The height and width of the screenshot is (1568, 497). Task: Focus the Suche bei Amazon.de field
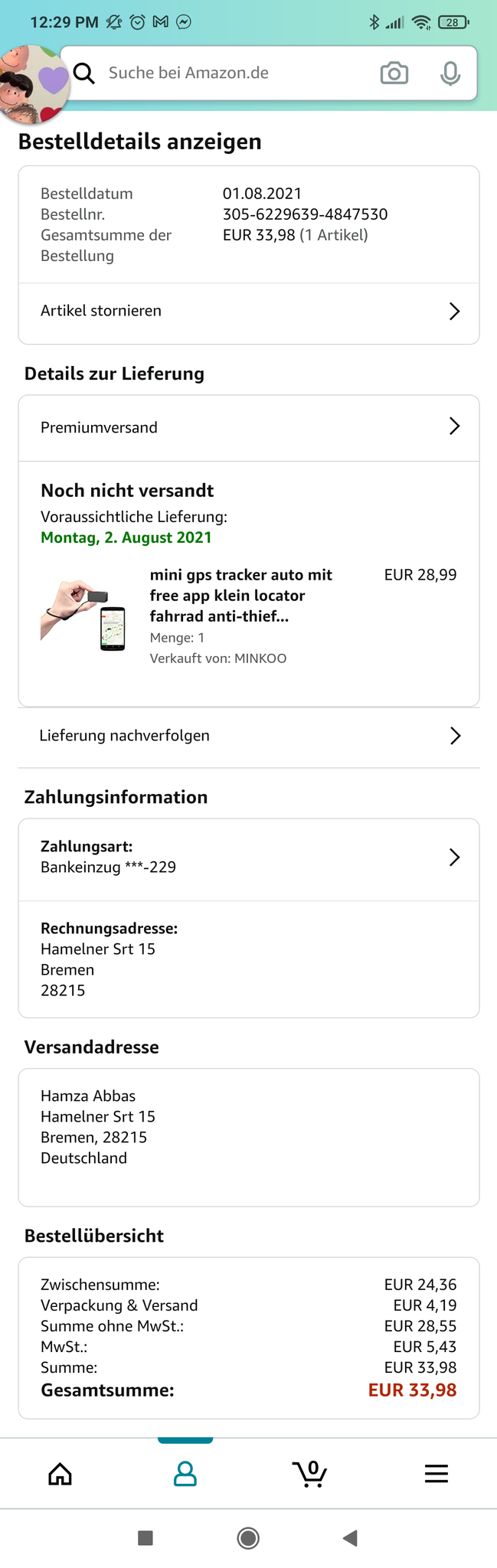(x=230, y=73)
